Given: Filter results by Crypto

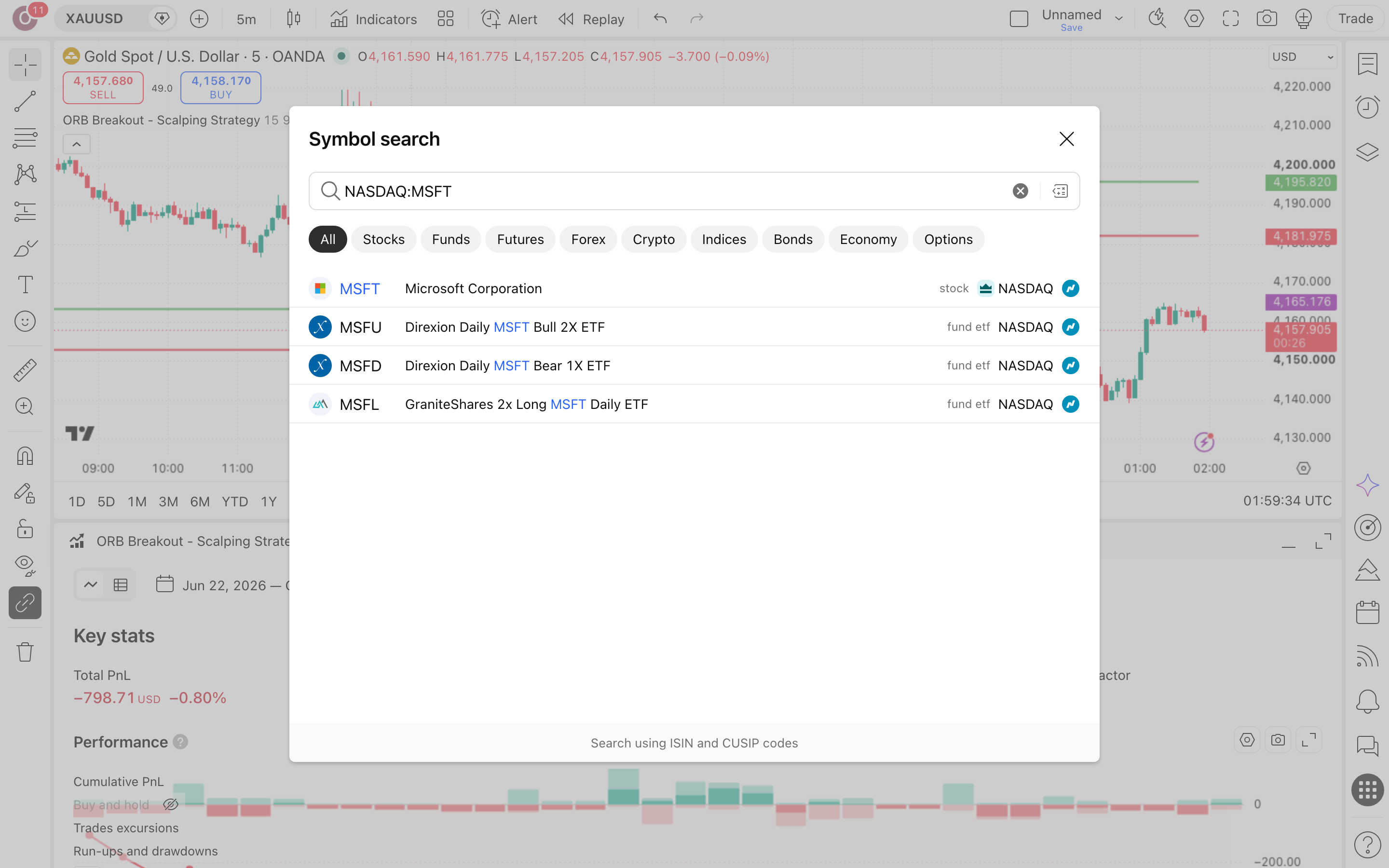Looking at the screenshot, I should 653,239.
